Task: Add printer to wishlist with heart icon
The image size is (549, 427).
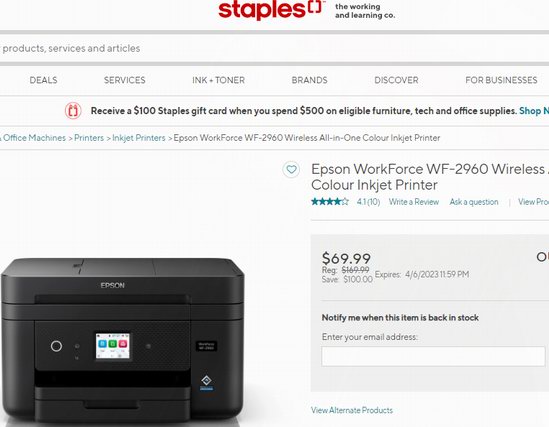Action: (x=291, y=170)
